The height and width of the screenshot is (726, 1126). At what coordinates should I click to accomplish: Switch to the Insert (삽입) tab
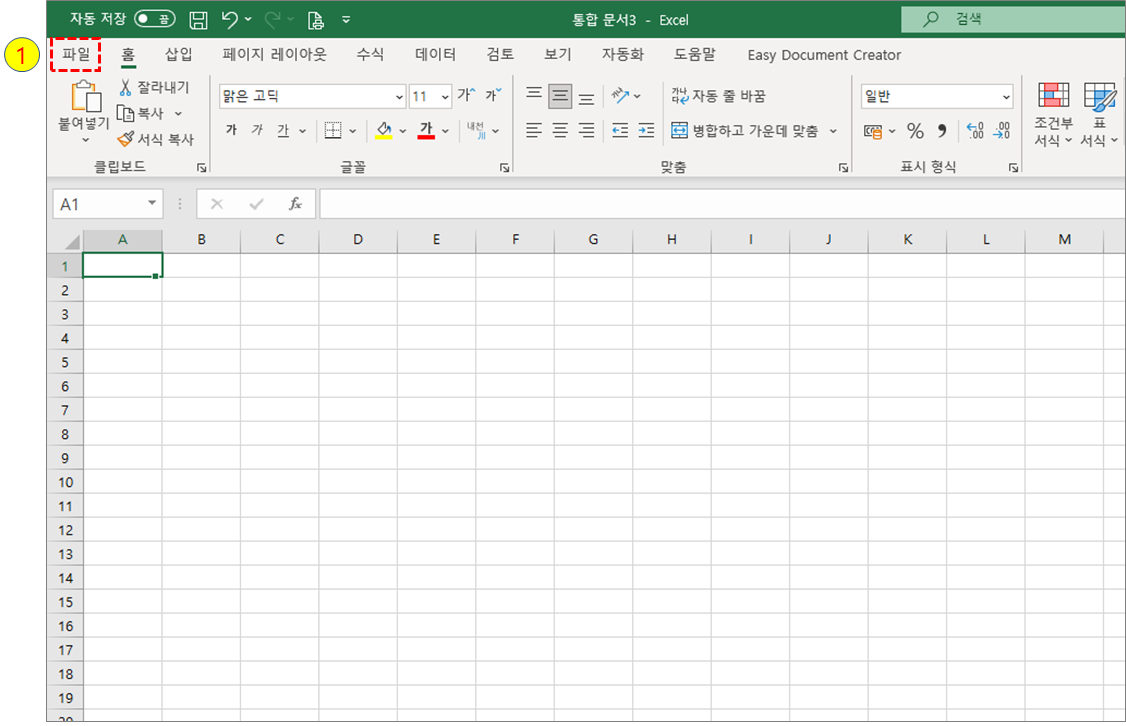178,55
